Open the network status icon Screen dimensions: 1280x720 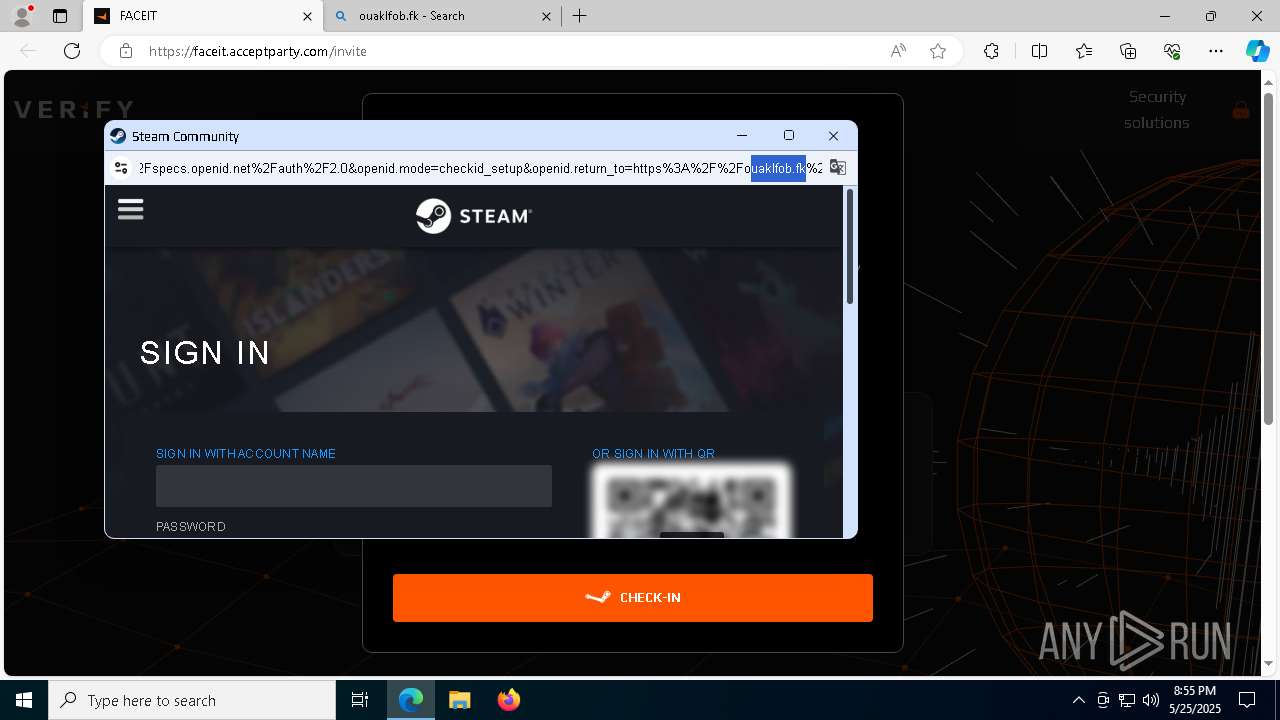pyautogui.click(x=1127, y=700)
